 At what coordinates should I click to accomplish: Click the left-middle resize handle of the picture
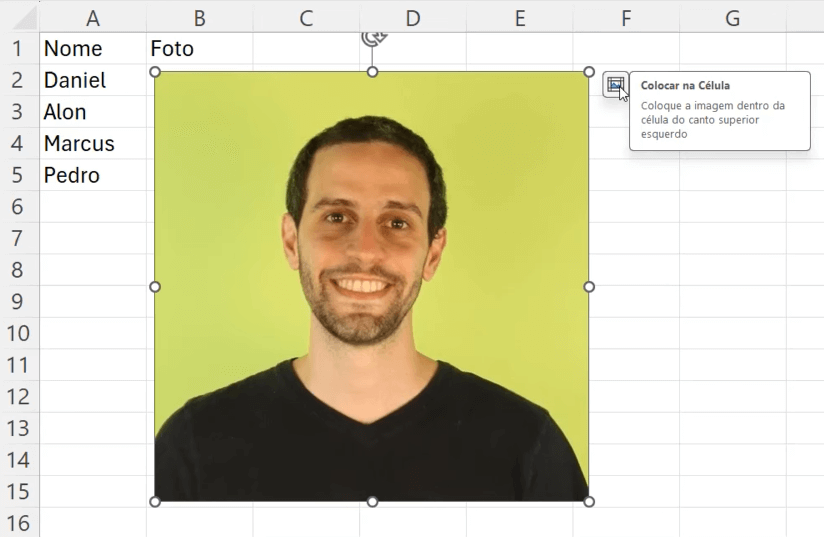coord(155,287)
